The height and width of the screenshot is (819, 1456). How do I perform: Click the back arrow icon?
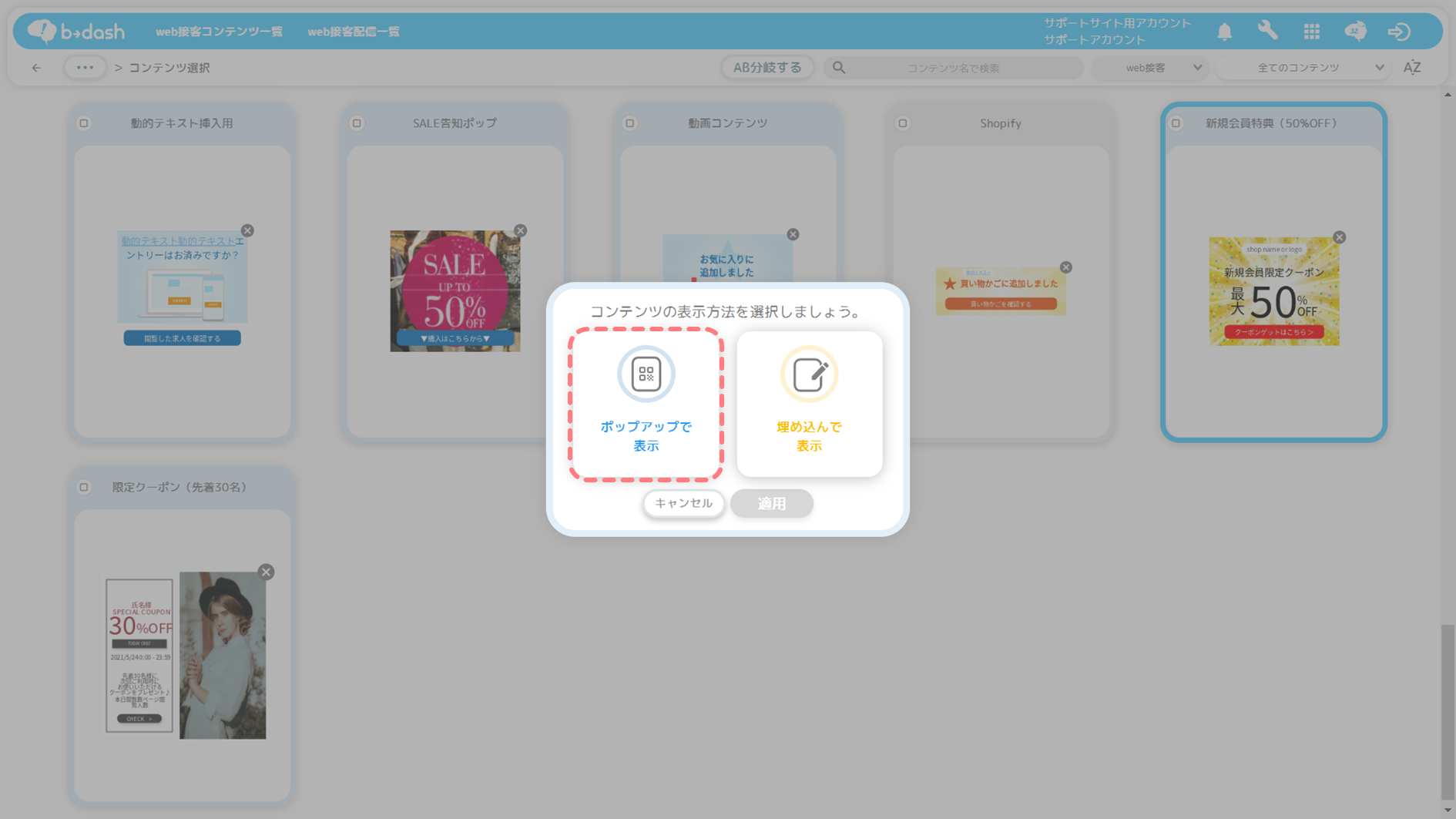36,68
